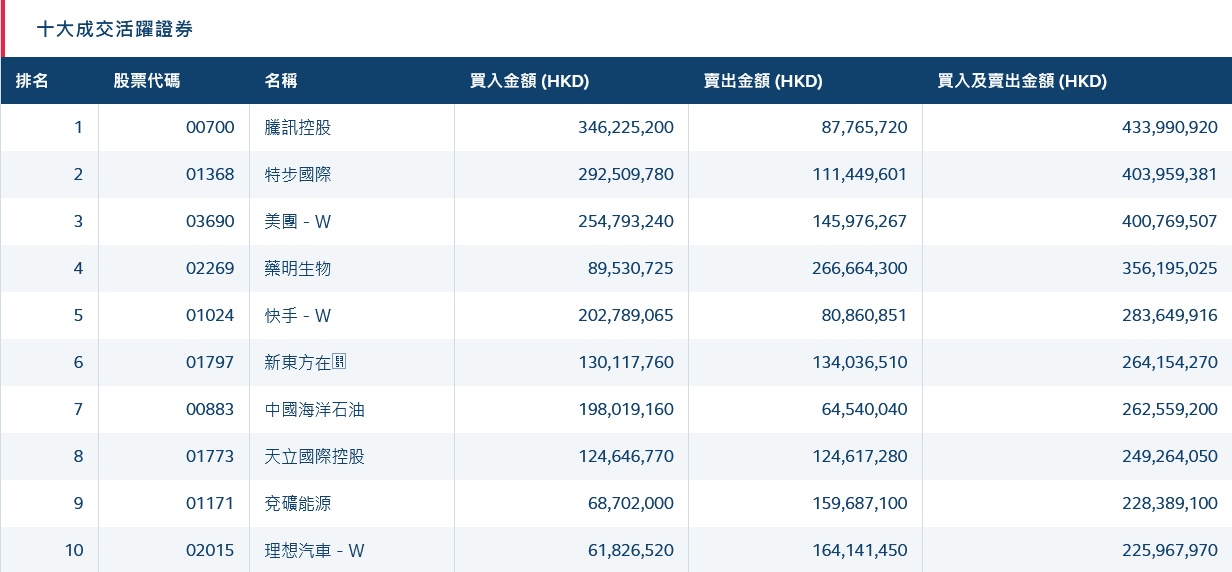Click sell amount 64,540,040

point(865,409)
